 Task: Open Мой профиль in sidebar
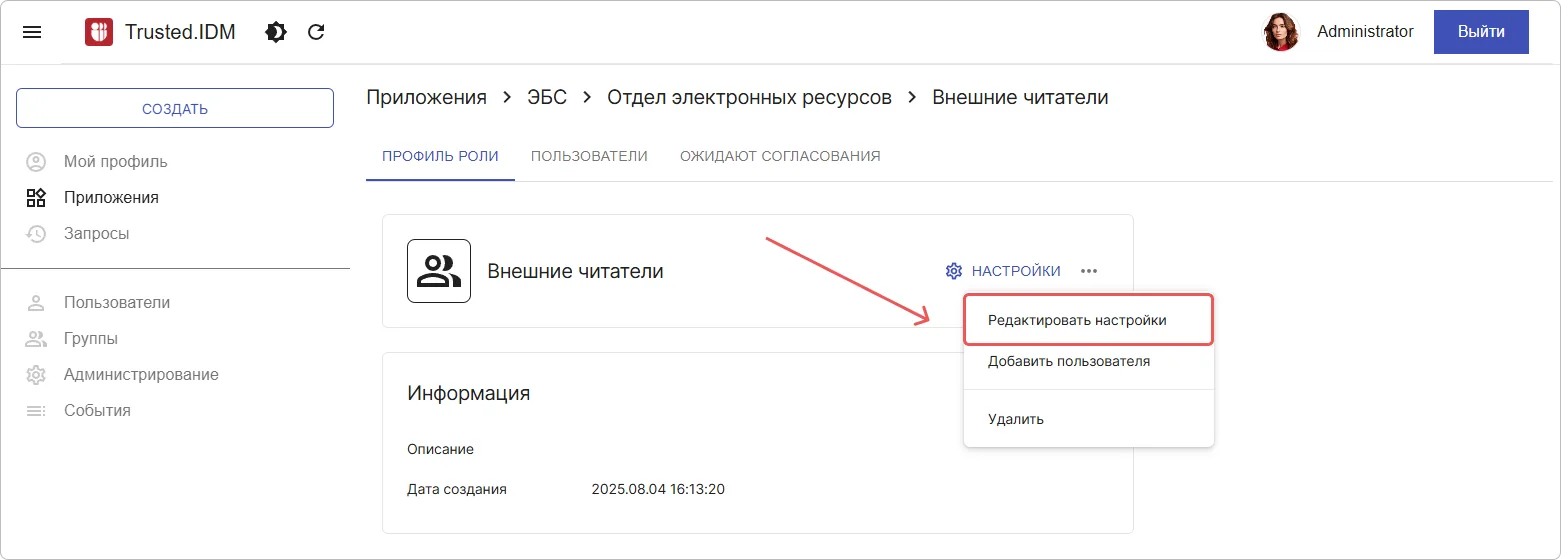coord(115,161)
